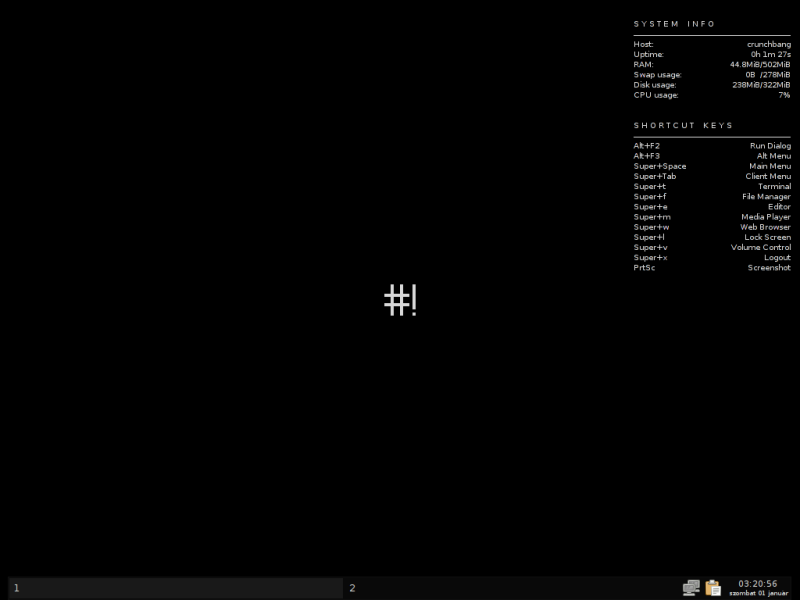
Task: Click the "Alt+F3" shortcut text
Action: (x=646, y=156)
